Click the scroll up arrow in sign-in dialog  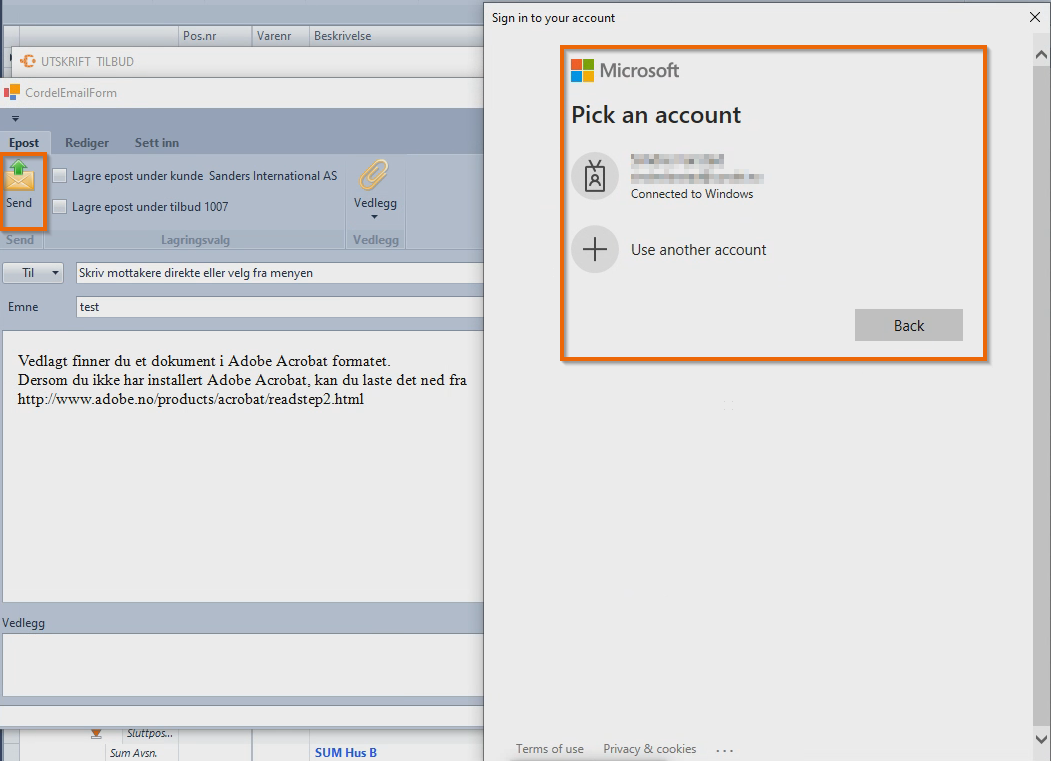click(1041, 55)
